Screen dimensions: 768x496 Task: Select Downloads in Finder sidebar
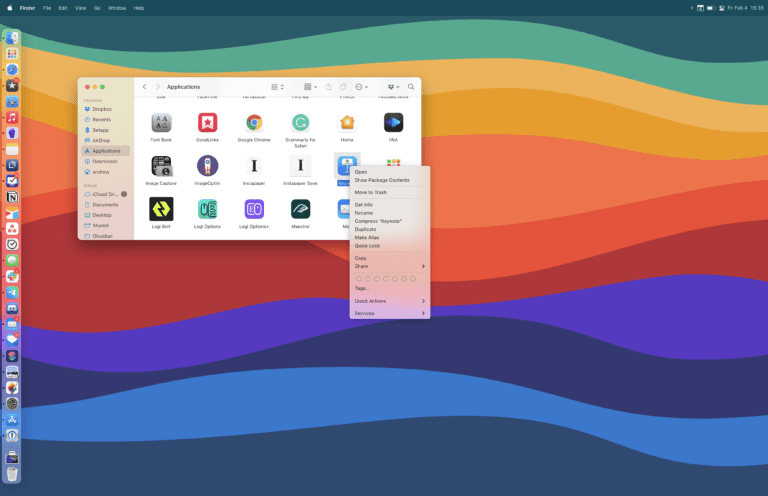(106, 162)
